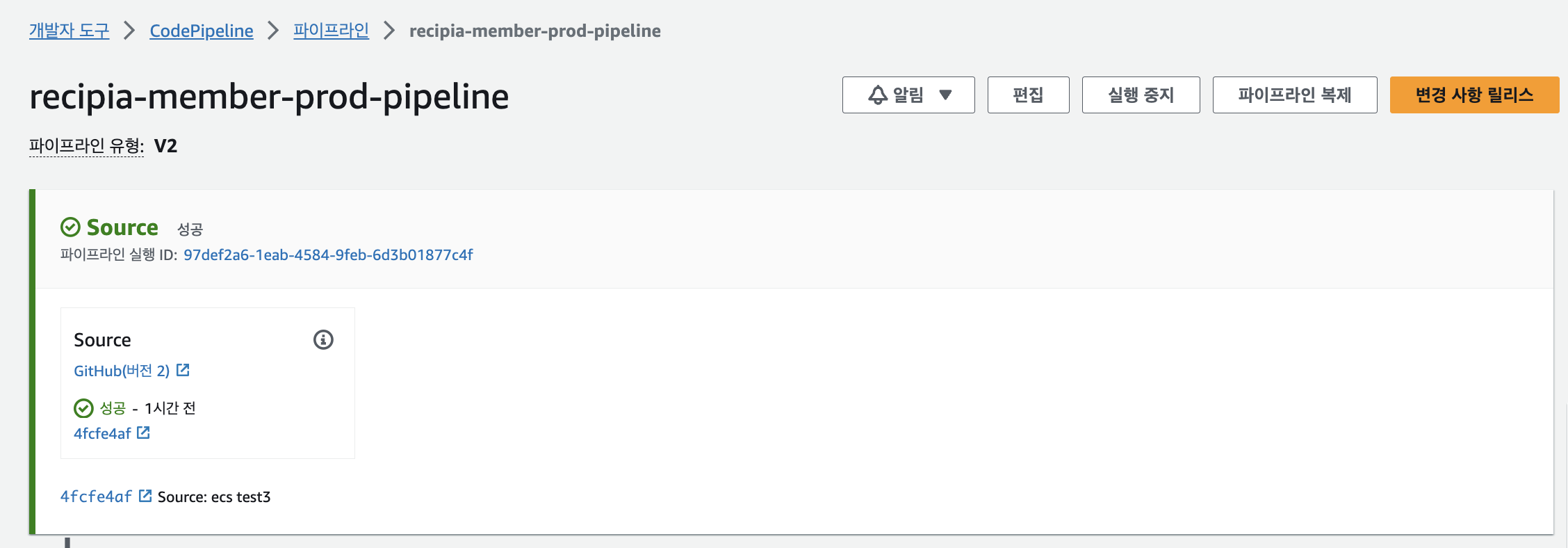The image size is (1568, 548).
Task: Click the external link icon beside commit 4fcfe4af in the card
Action: 143,433
